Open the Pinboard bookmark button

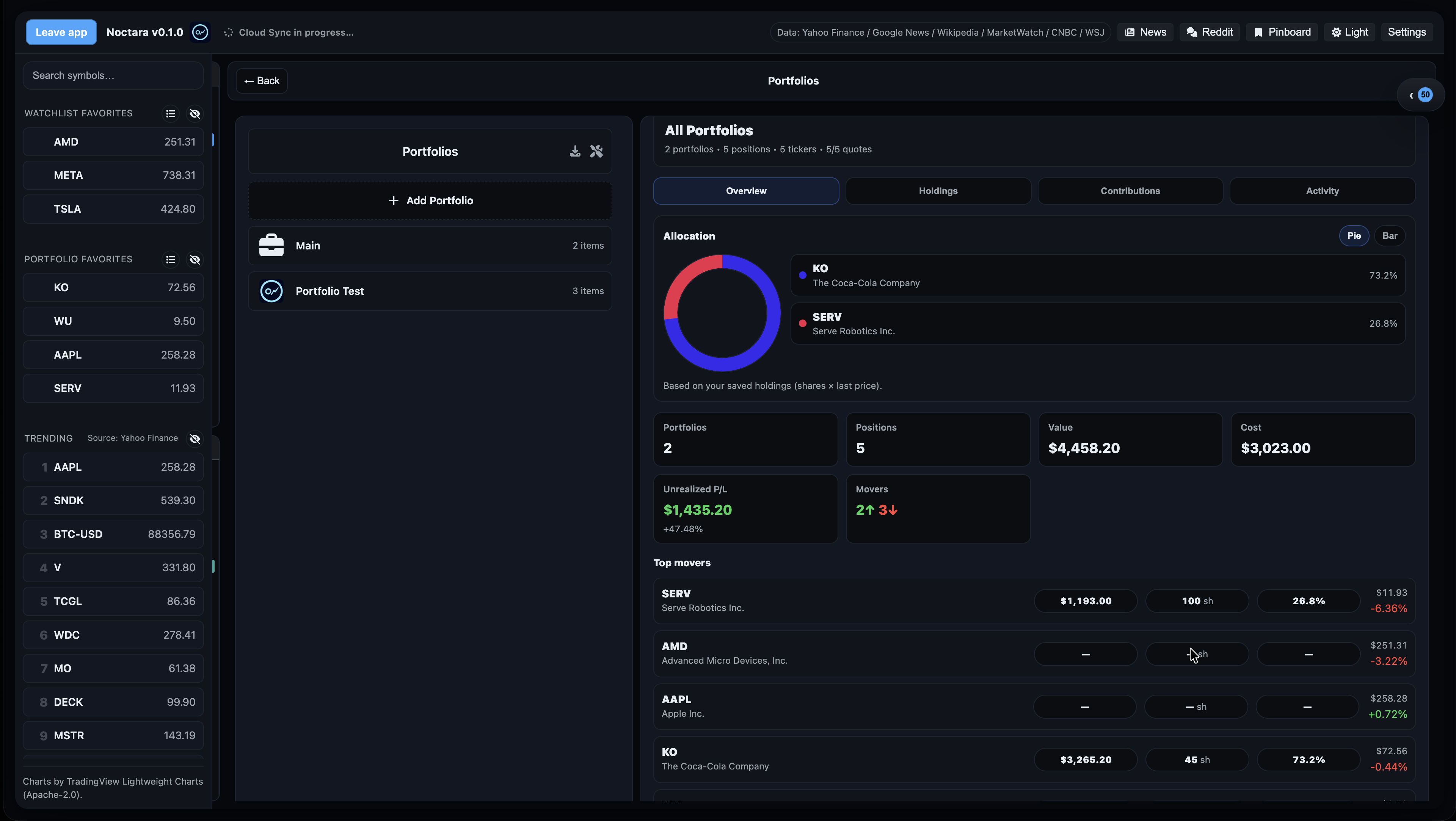(1282, 32)
